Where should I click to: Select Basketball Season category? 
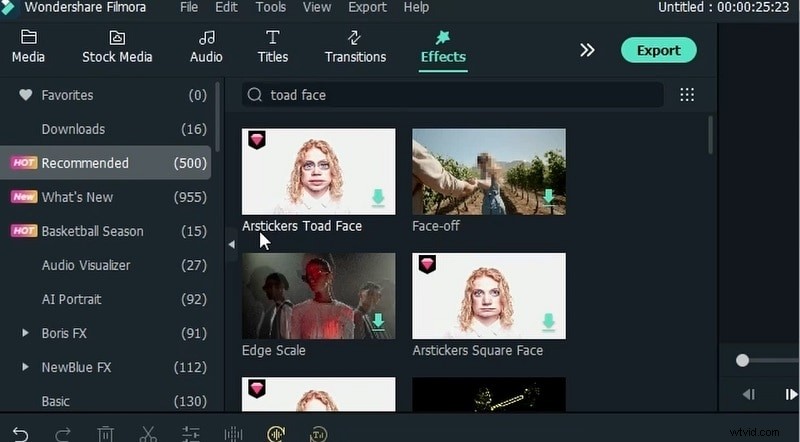point(106,231)
